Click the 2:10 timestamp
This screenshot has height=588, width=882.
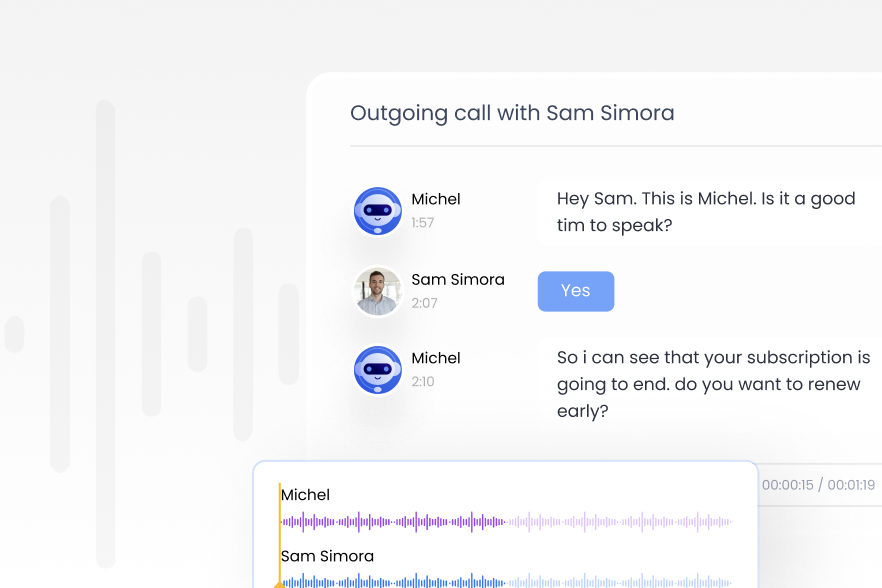point(422,381)
